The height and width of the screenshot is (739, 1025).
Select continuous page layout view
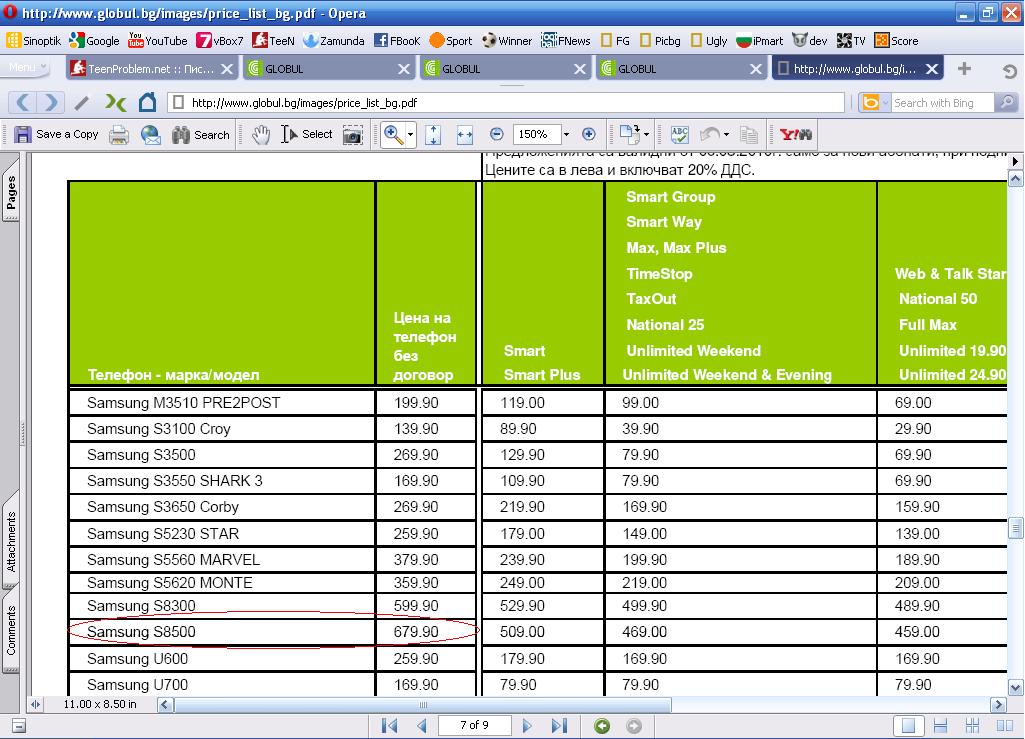click(x=941, y=725)
